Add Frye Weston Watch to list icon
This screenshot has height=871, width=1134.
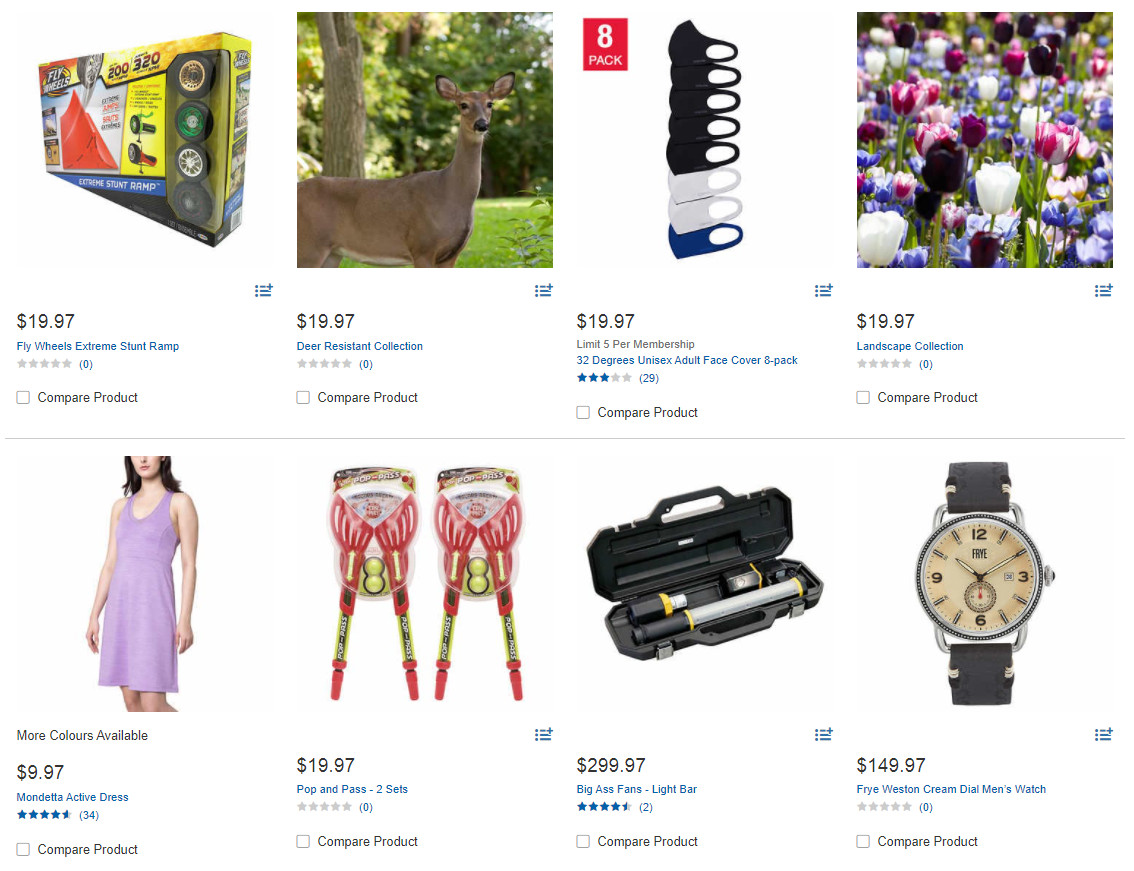1103,734
